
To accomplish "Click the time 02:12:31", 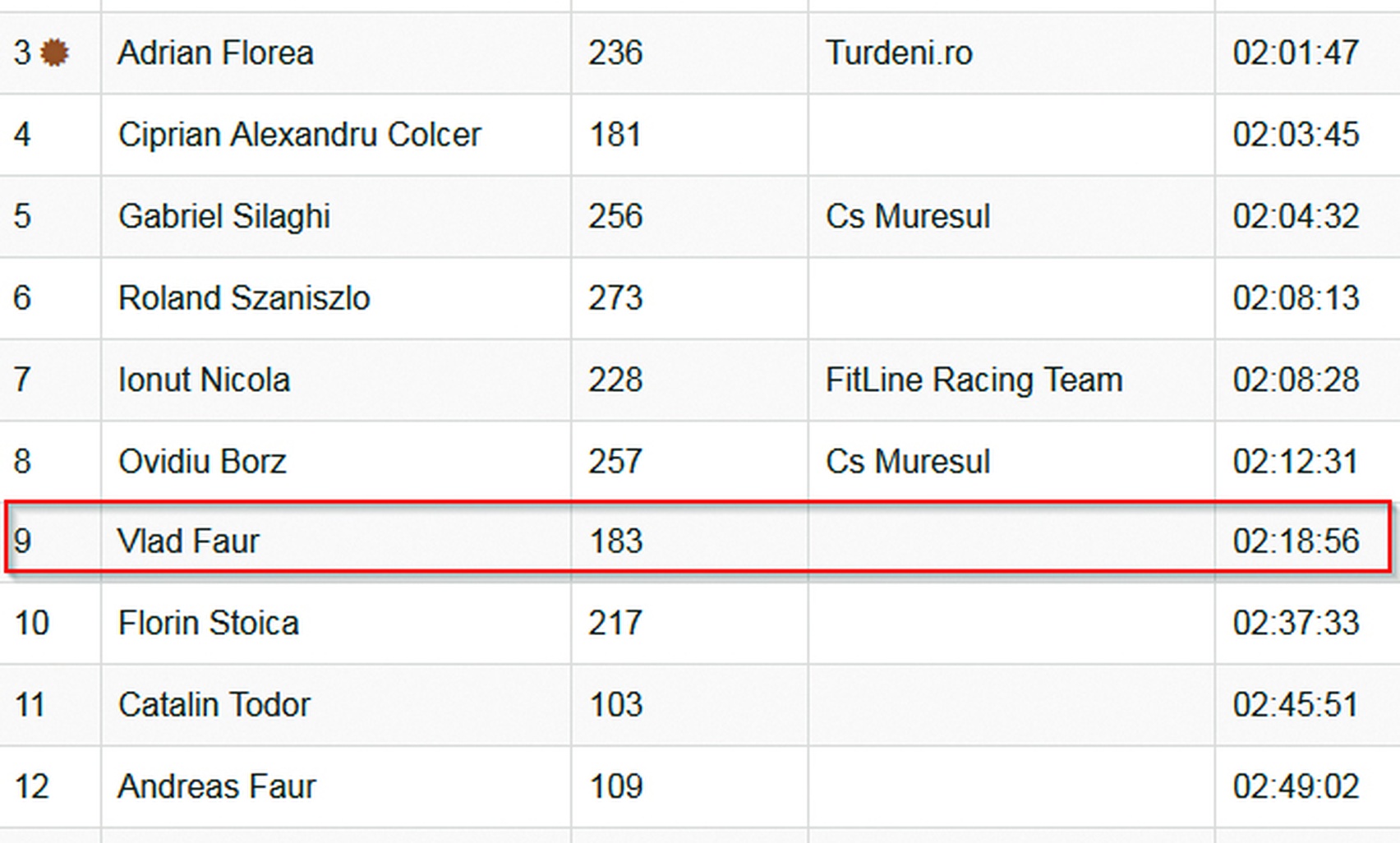I will pyautogui.click(x=1296, y=462).
